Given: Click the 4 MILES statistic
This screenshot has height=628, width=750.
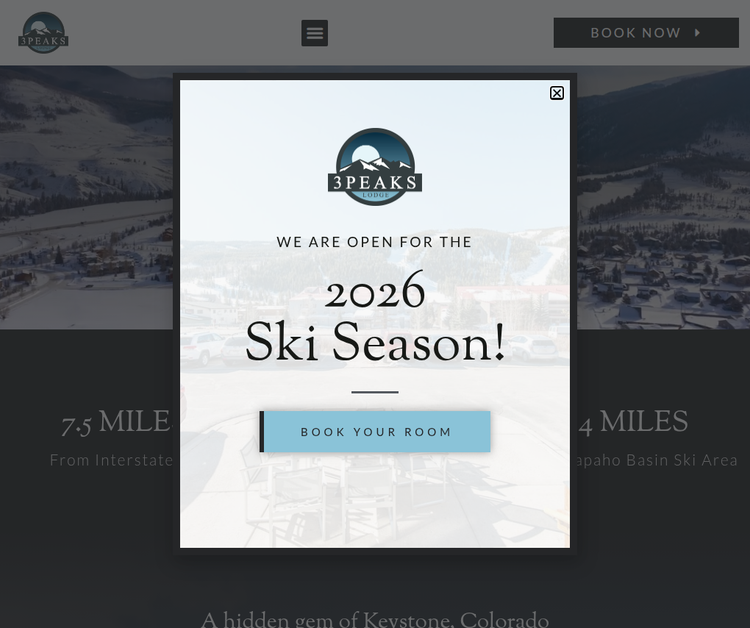Looking at the screenshot, I should point(633,423).
